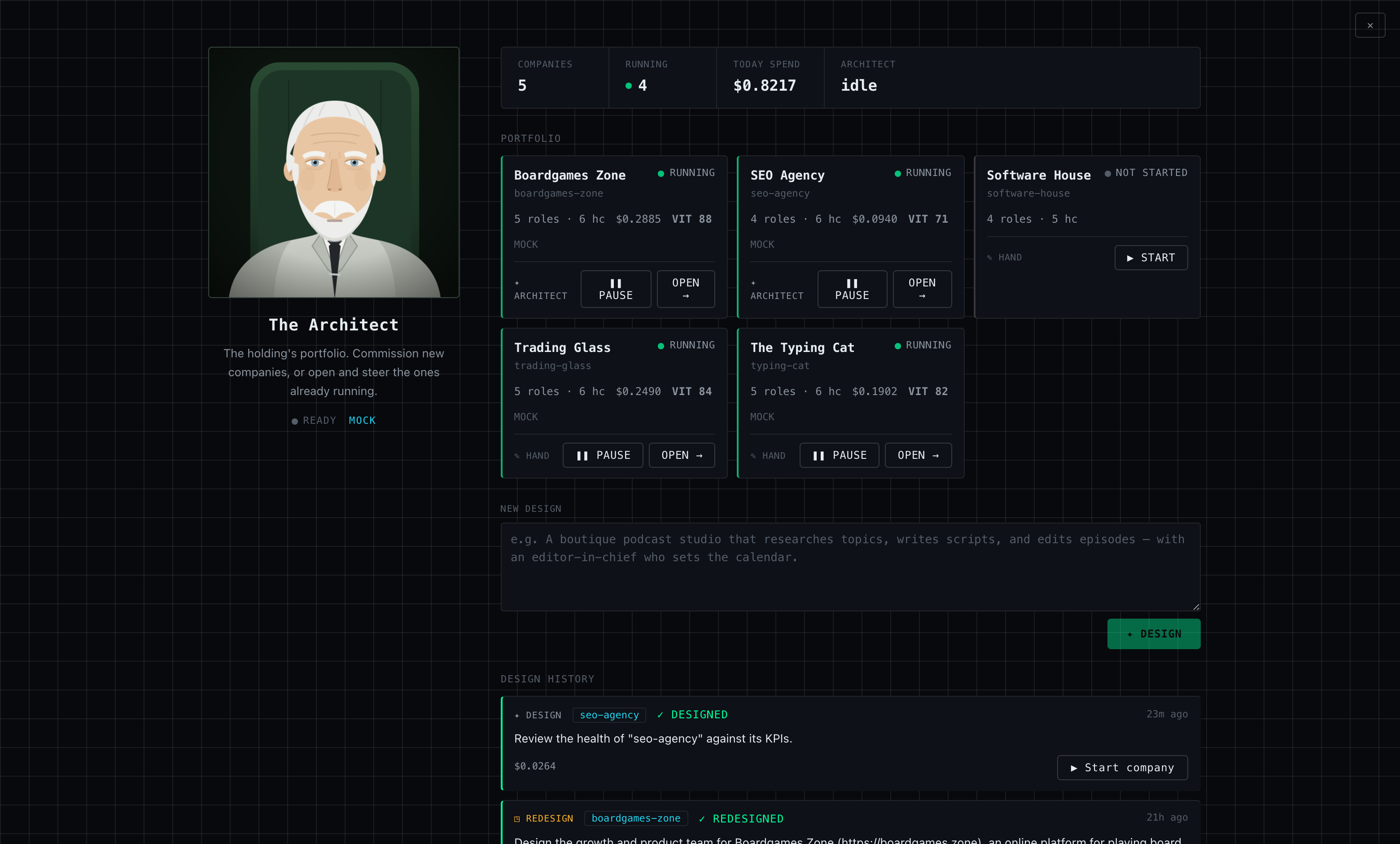The height and width of the screenshot is (844, 1400).
Task: Click the Hand pencil label on The Typing Cat
Action: pos(768,456)
